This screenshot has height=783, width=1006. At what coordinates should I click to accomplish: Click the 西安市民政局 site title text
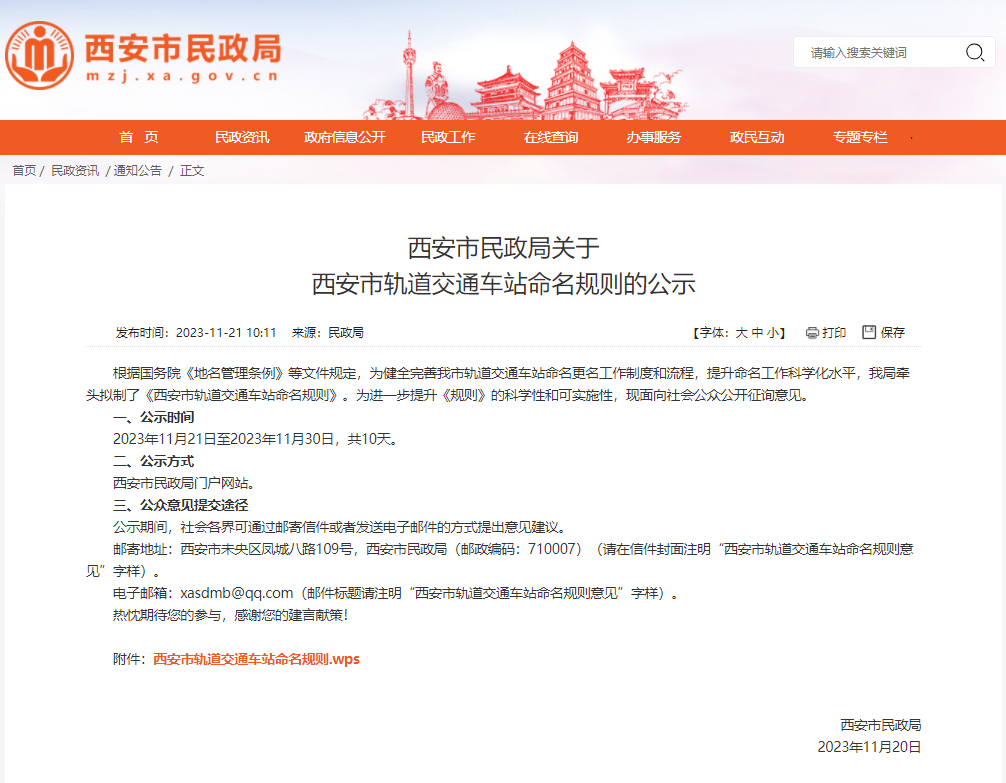coord(183,48)
